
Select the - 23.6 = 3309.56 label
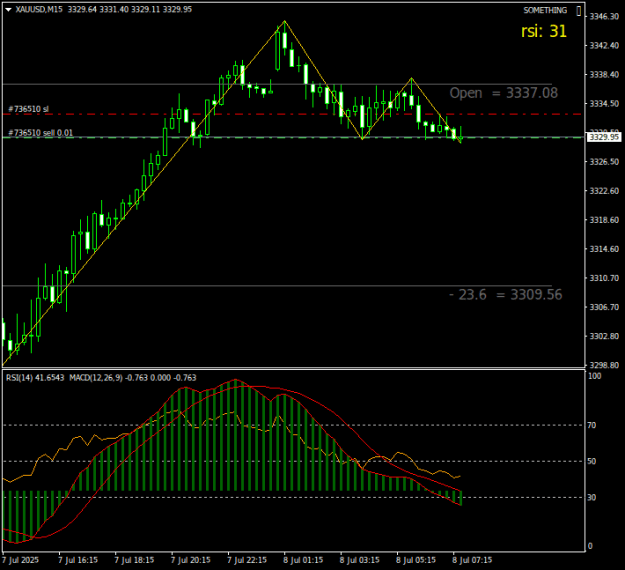[505, 295]
